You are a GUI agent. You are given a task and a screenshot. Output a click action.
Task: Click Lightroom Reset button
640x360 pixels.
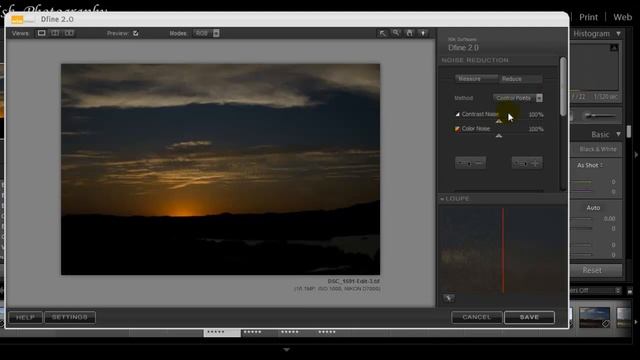596,270
